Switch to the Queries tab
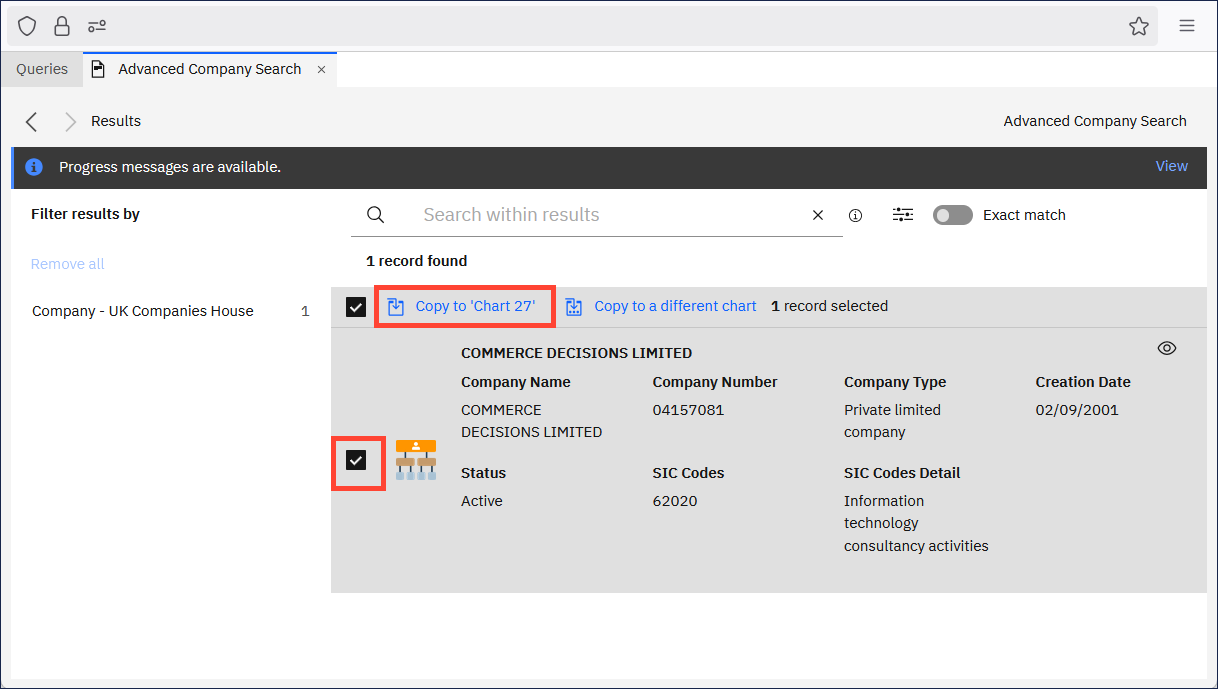This screenshot has height=689, width=1218. (x=42, y=69)
